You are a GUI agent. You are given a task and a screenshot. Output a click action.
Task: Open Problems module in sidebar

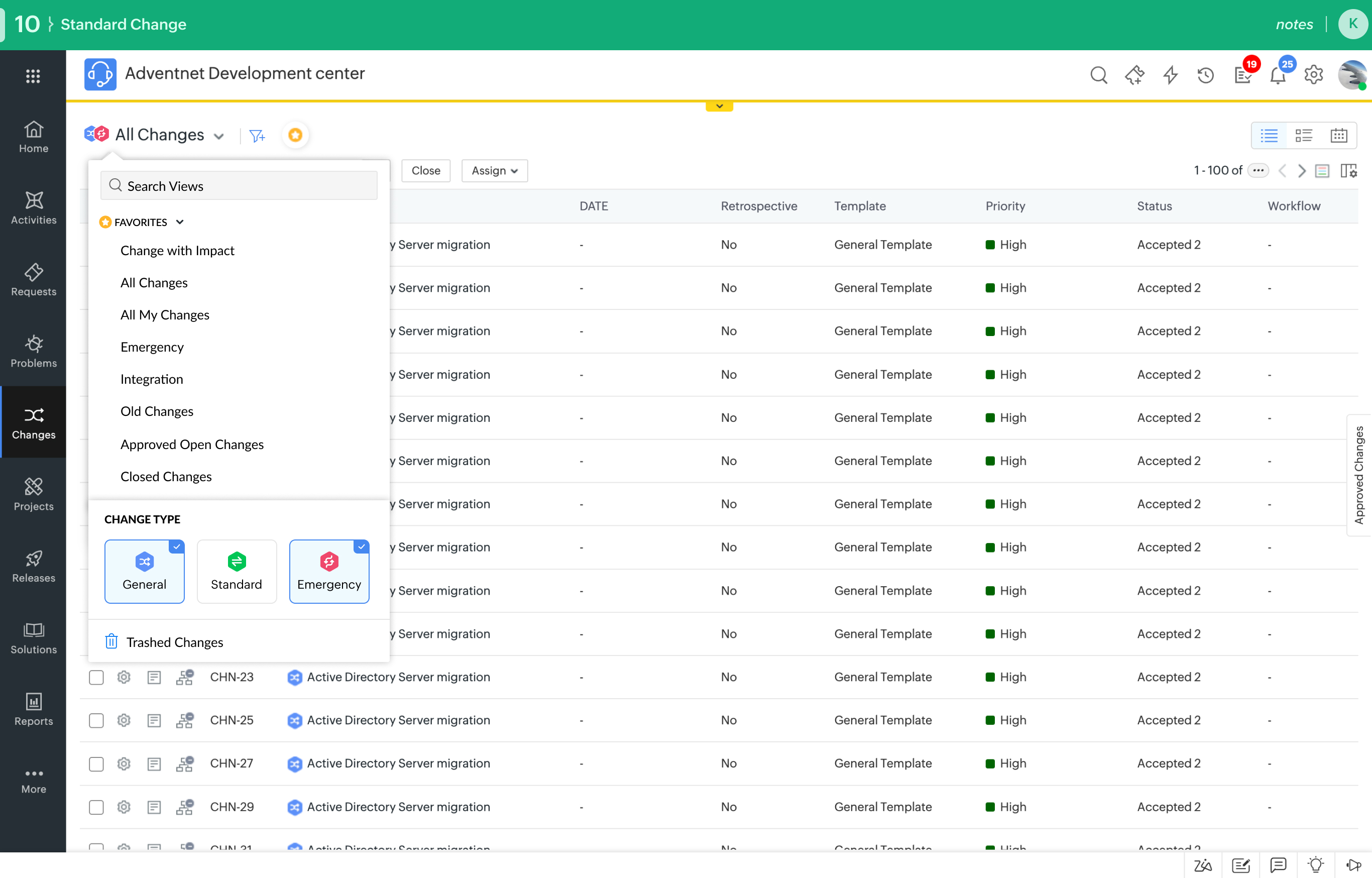[x=34, y=351]
